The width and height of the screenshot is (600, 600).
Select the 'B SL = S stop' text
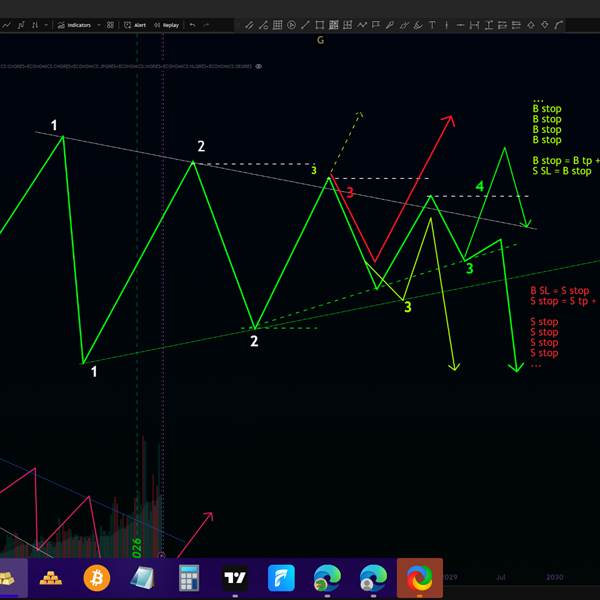(x=559, y=291)
